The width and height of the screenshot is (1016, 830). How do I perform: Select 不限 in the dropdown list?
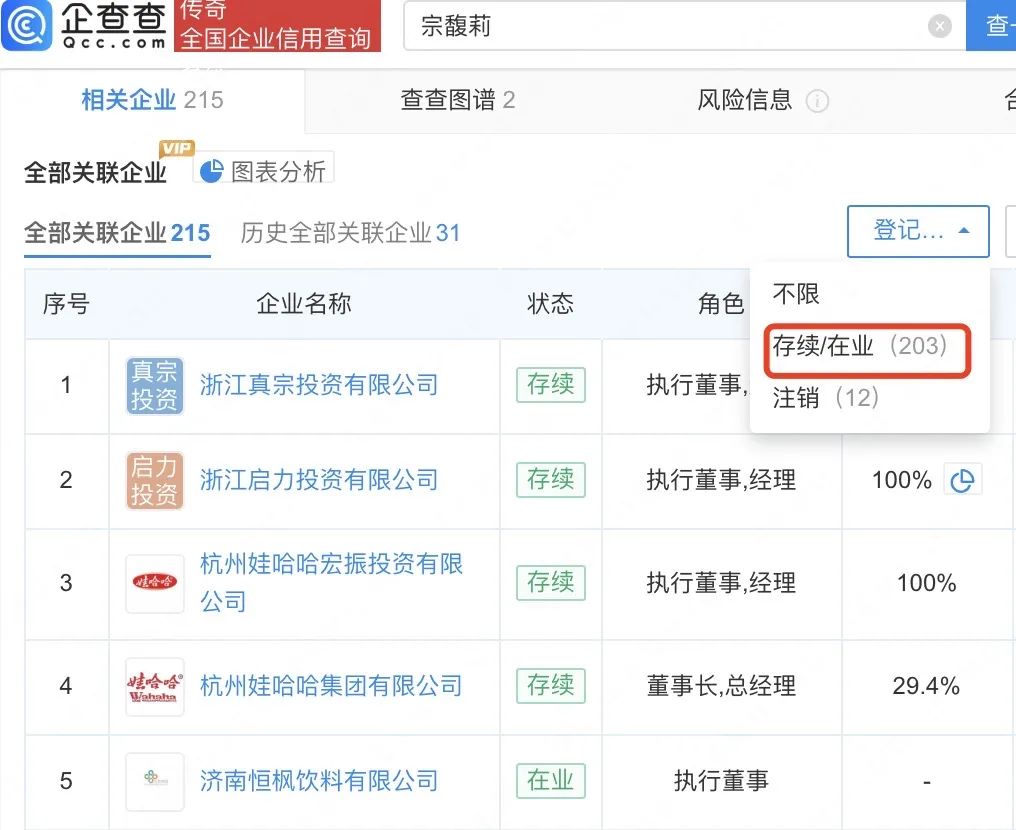[796, 293]
